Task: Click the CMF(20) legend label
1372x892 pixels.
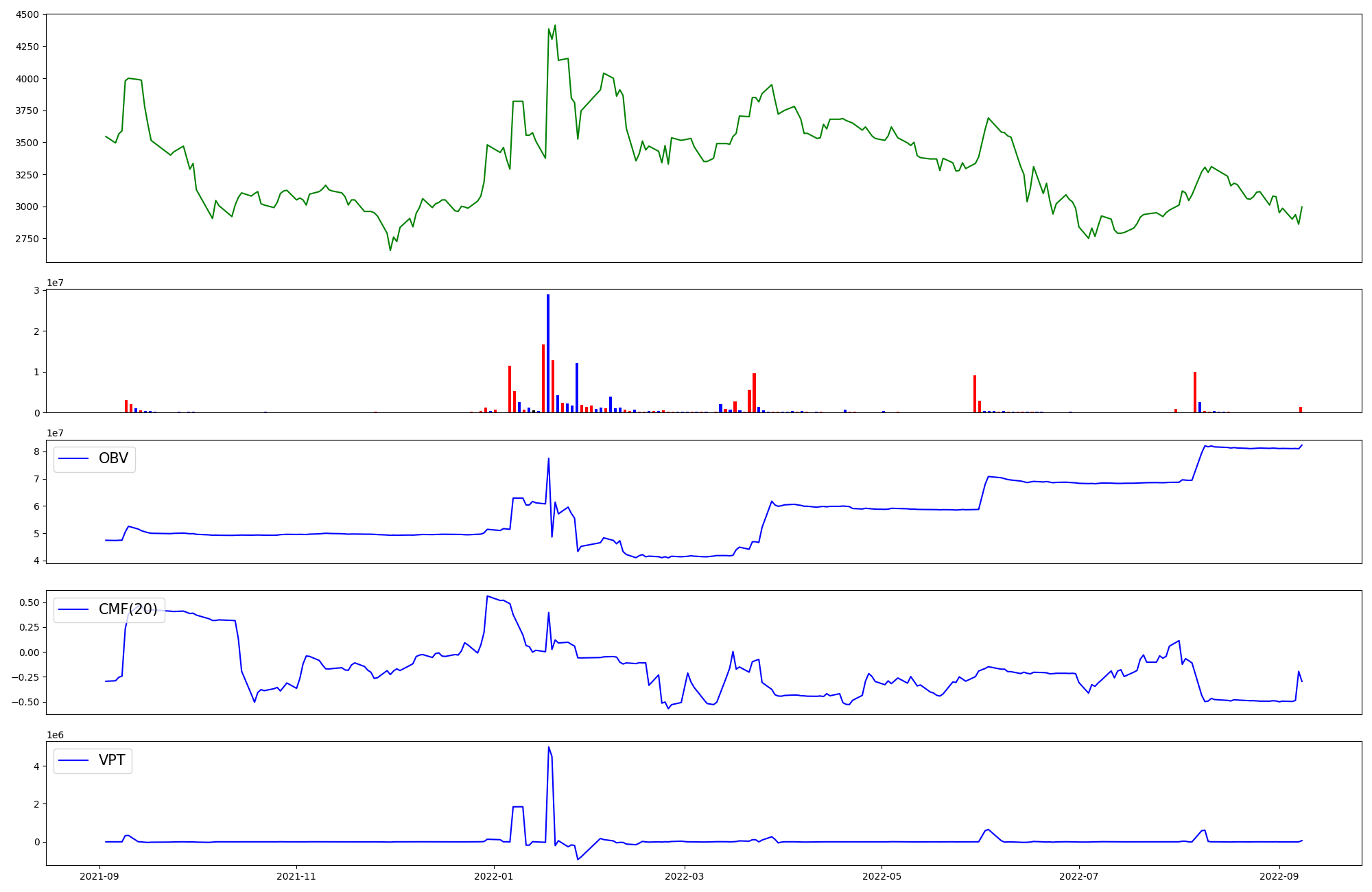Action: tap(128, 609)
